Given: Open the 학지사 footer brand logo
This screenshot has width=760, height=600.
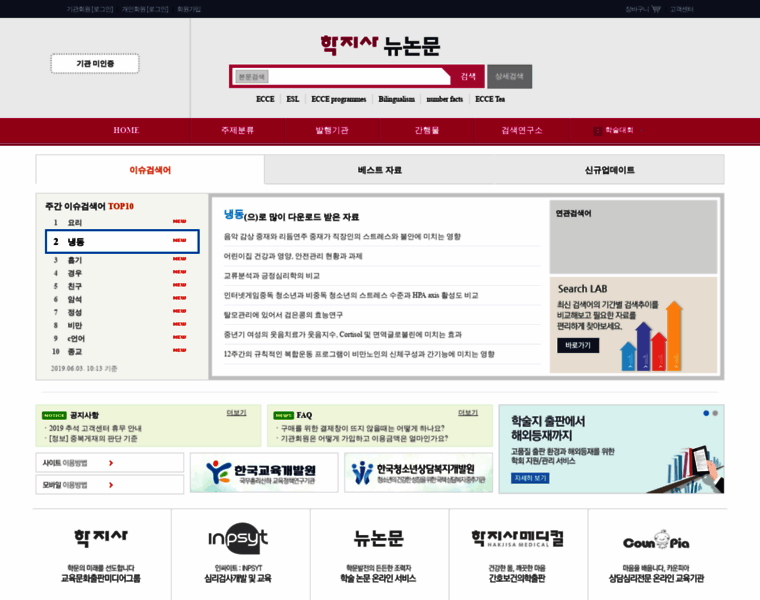Looking at the screenshot, I should [101, 537].
